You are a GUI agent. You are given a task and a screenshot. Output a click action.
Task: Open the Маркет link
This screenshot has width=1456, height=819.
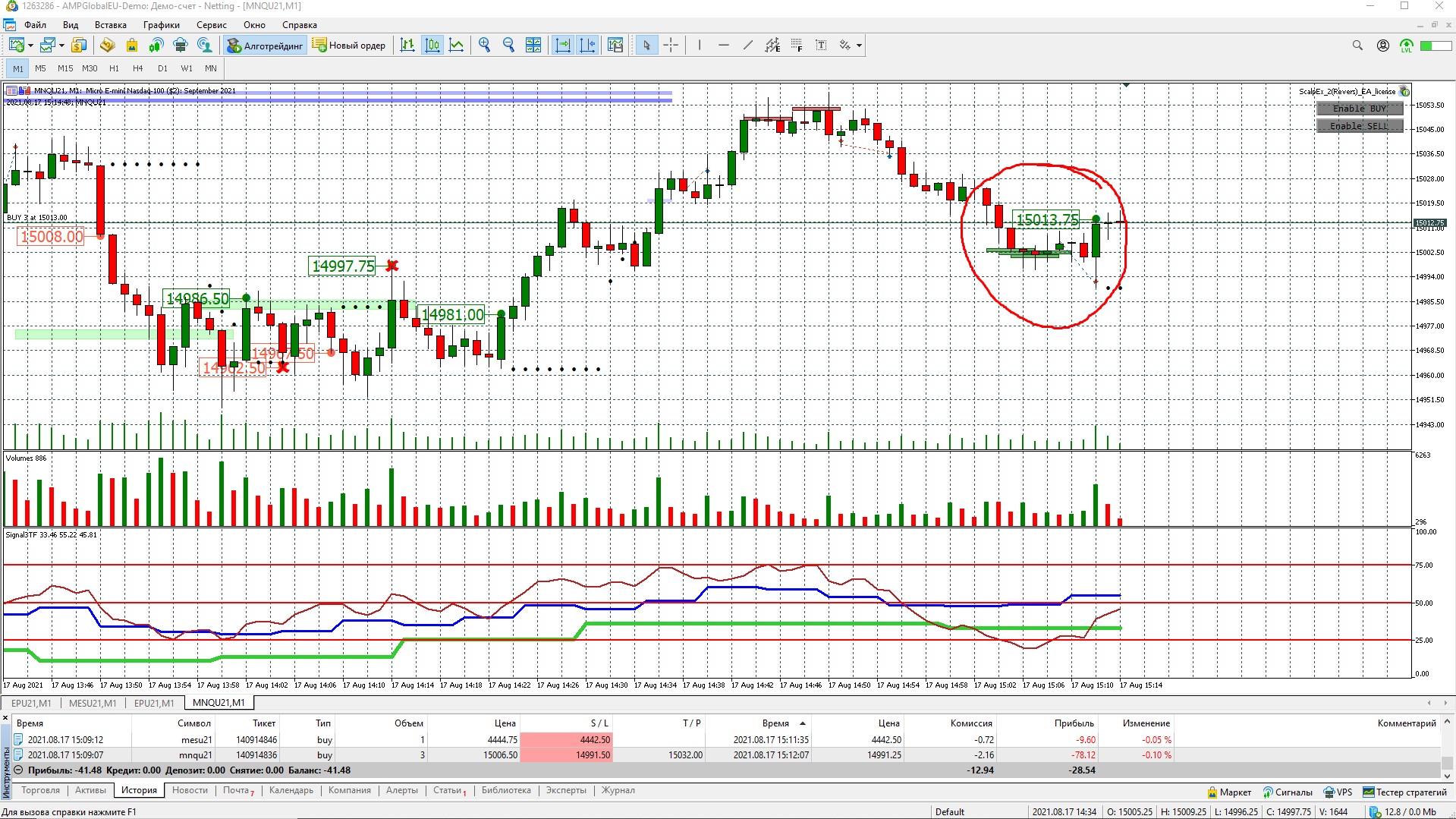(x=1228, y=792)
